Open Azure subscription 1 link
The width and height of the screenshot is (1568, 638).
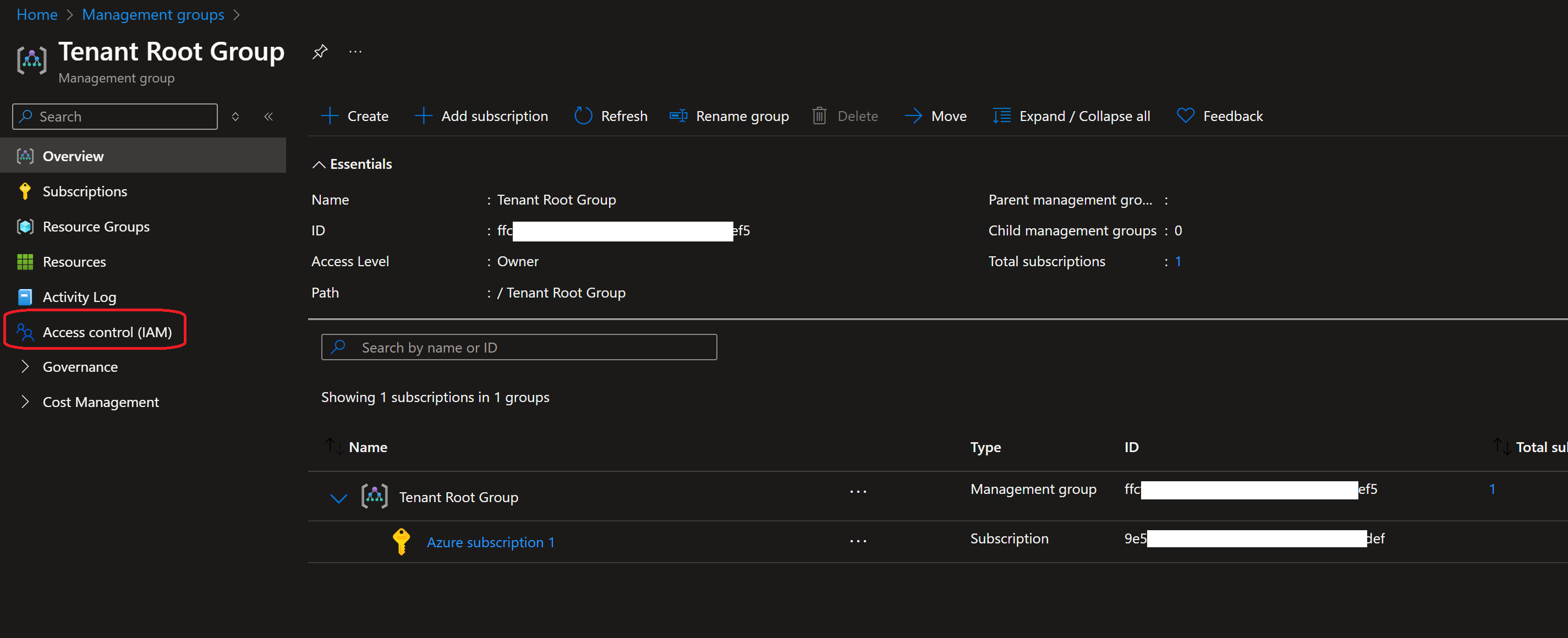[490, 542]
